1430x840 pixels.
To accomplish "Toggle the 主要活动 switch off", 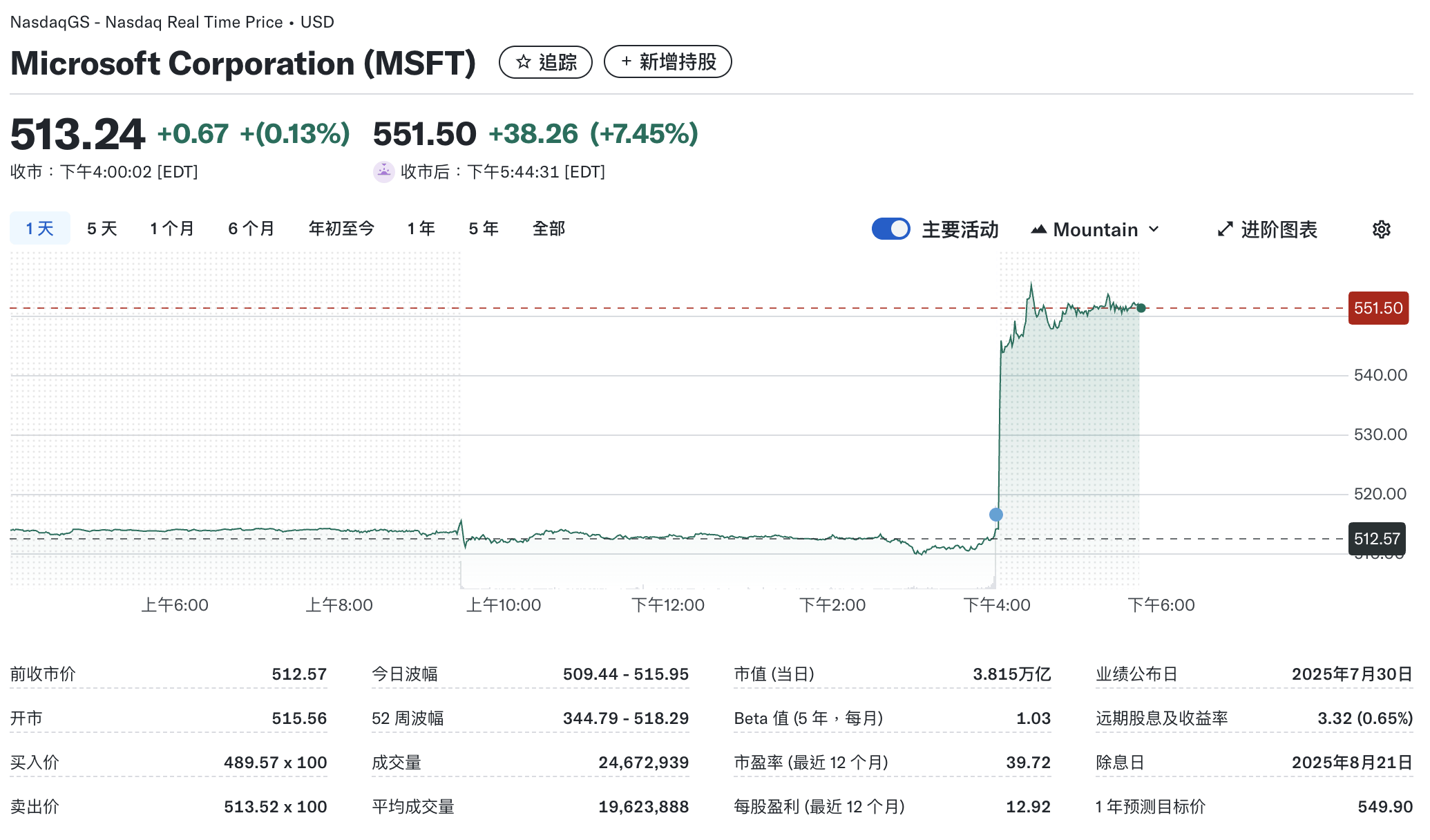I will (891, 228).
